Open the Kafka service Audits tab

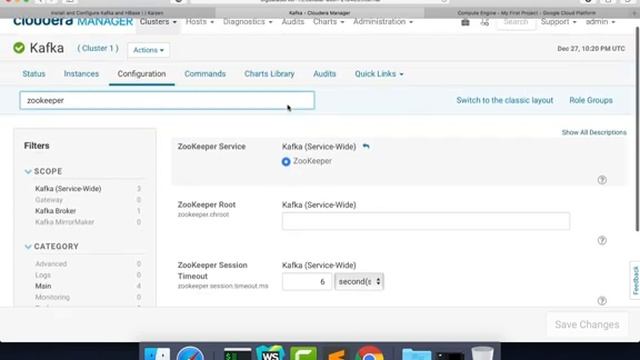[324, 74]
